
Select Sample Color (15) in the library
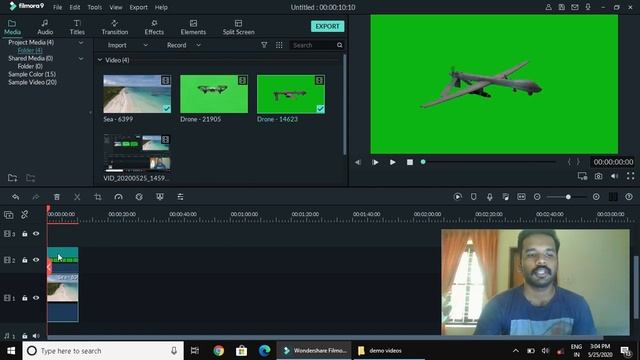(32, 74)
